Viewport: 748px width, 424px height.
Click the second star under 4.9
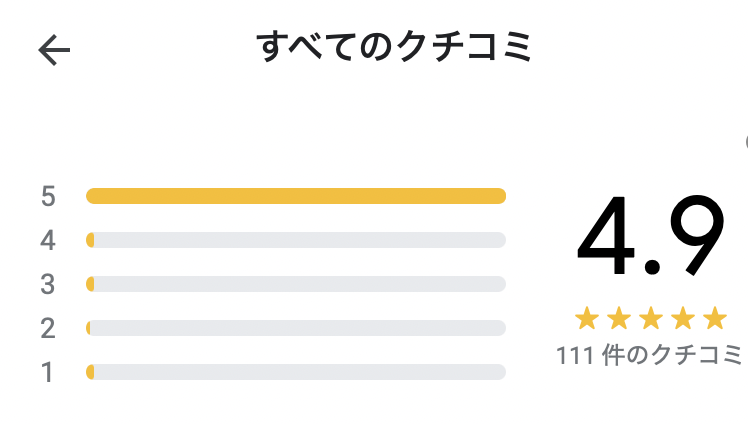point(619,318)
